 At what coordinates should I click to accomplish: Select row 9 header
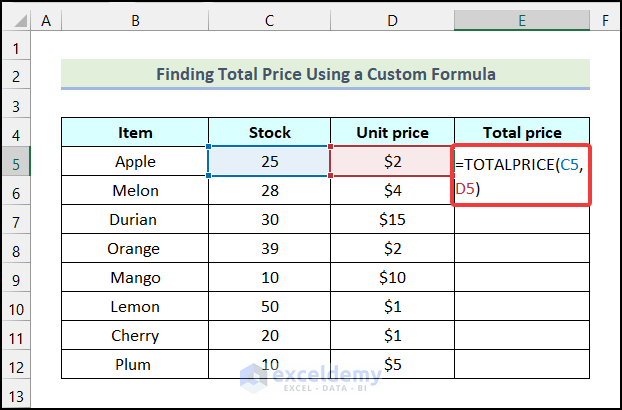coord(17,277)
